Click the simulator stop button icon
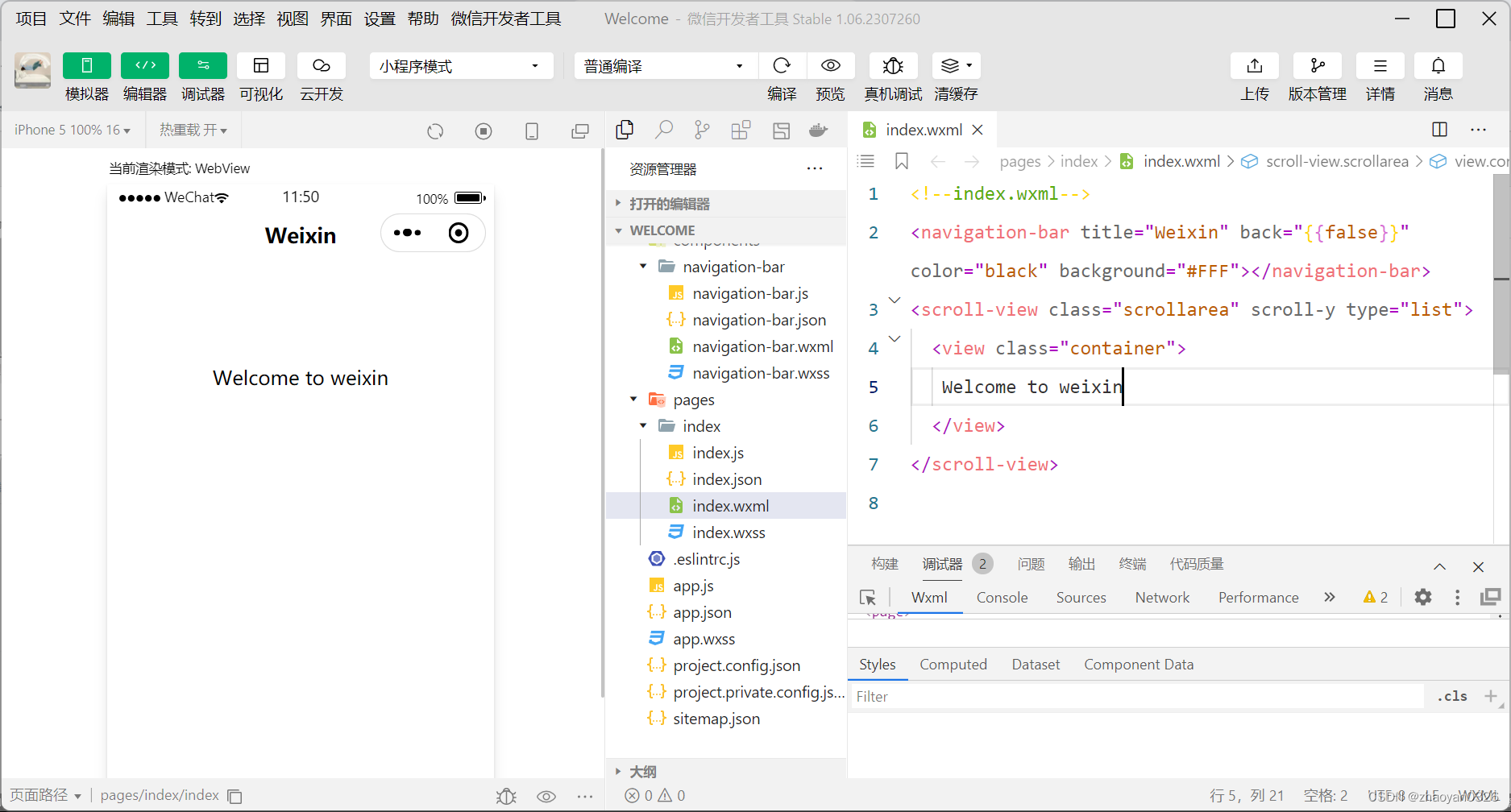This screenshot has width=1511, height=812. point(484,131)
